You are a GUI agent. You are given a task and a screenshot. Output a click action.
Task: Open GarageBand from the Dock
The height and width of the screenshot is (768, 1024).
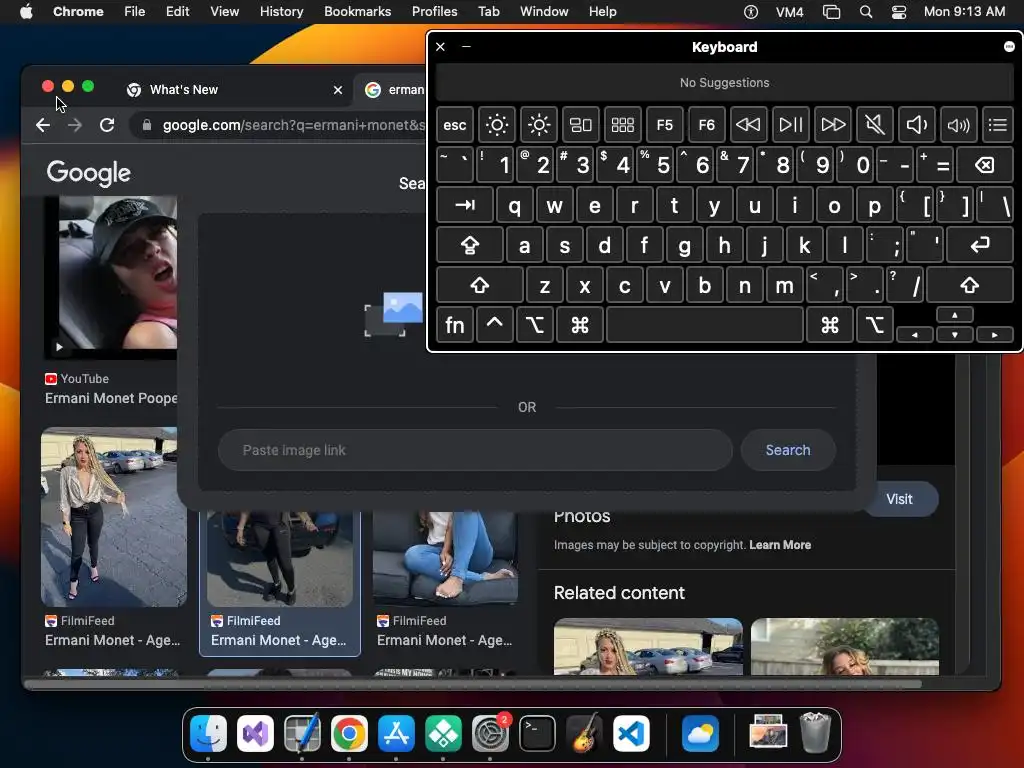click(584, 733)
